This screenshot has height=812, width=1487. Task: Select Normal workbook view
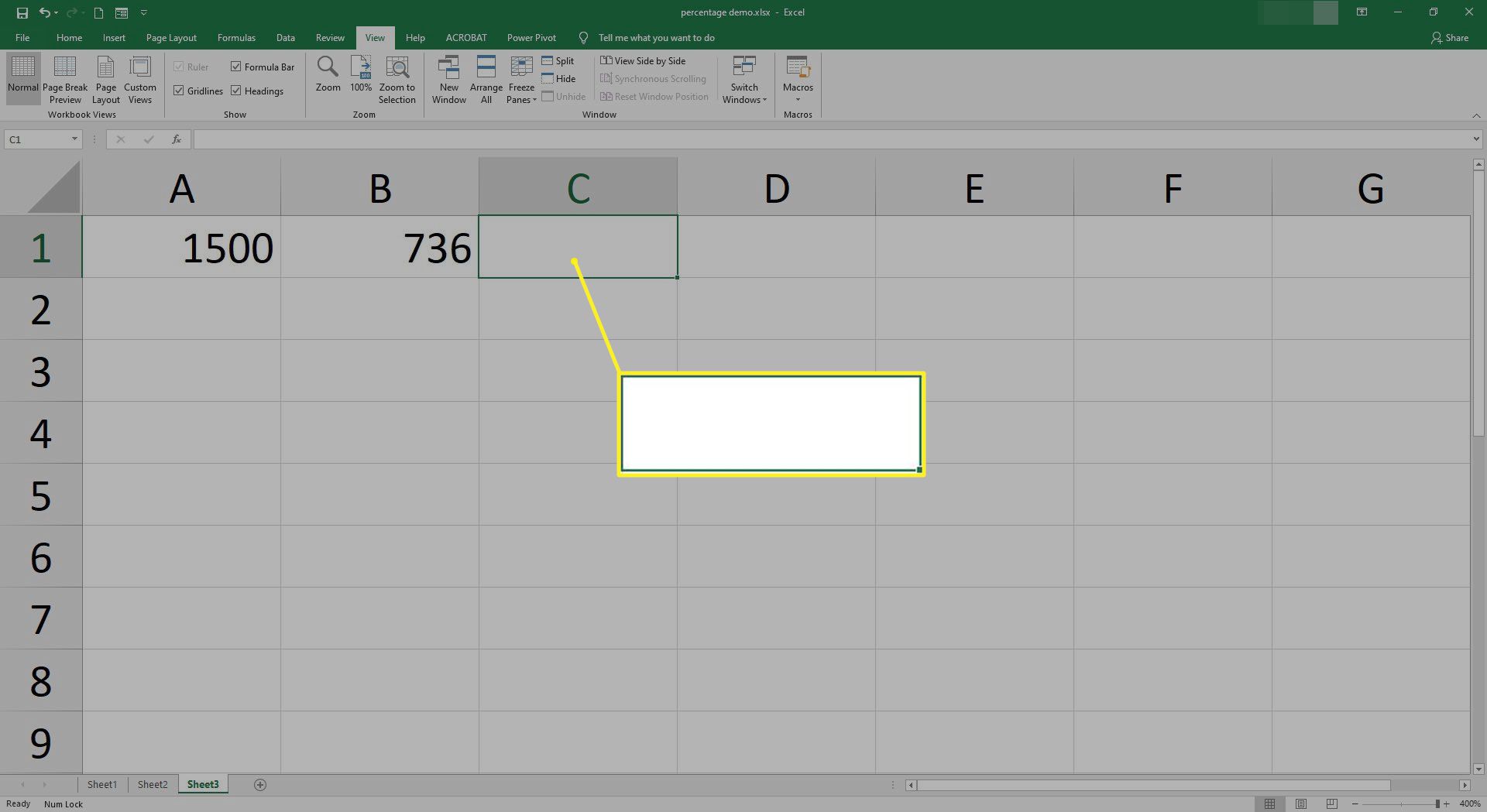tap(23, 79)
